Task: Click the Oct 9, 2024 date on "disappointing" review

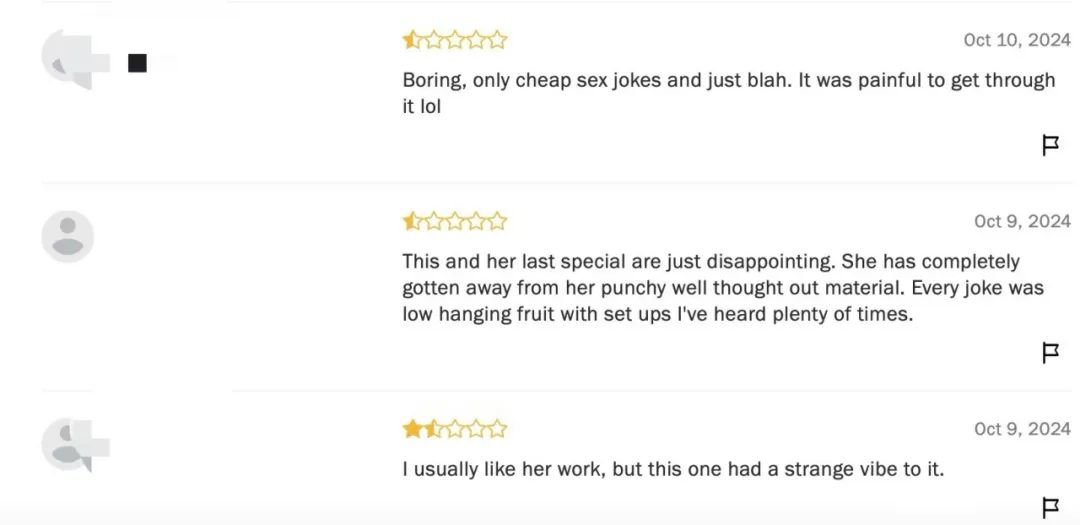Action: (1022, 221)
